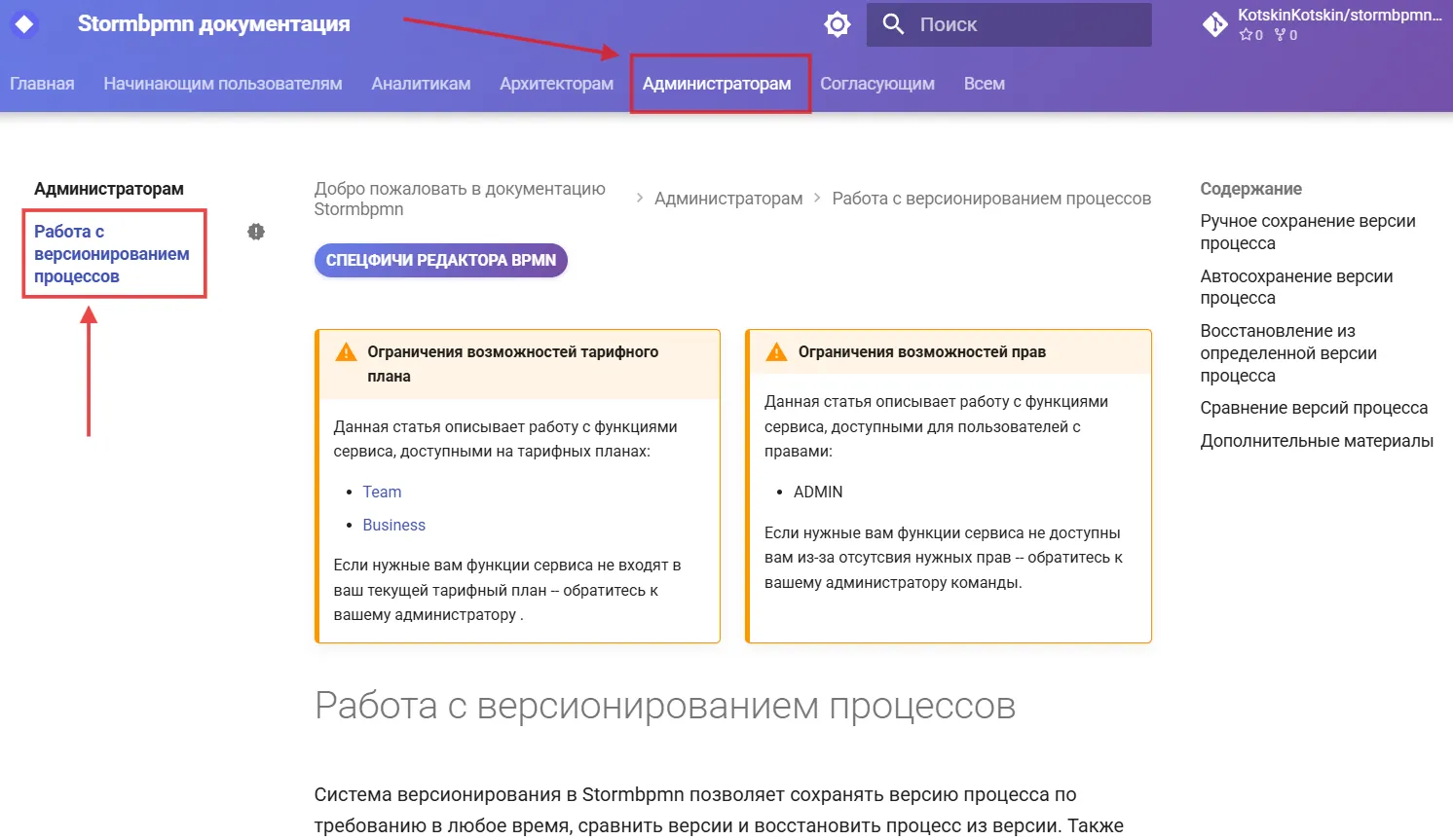Click the Stormbpmn diamond logo icon

point(24,24)
